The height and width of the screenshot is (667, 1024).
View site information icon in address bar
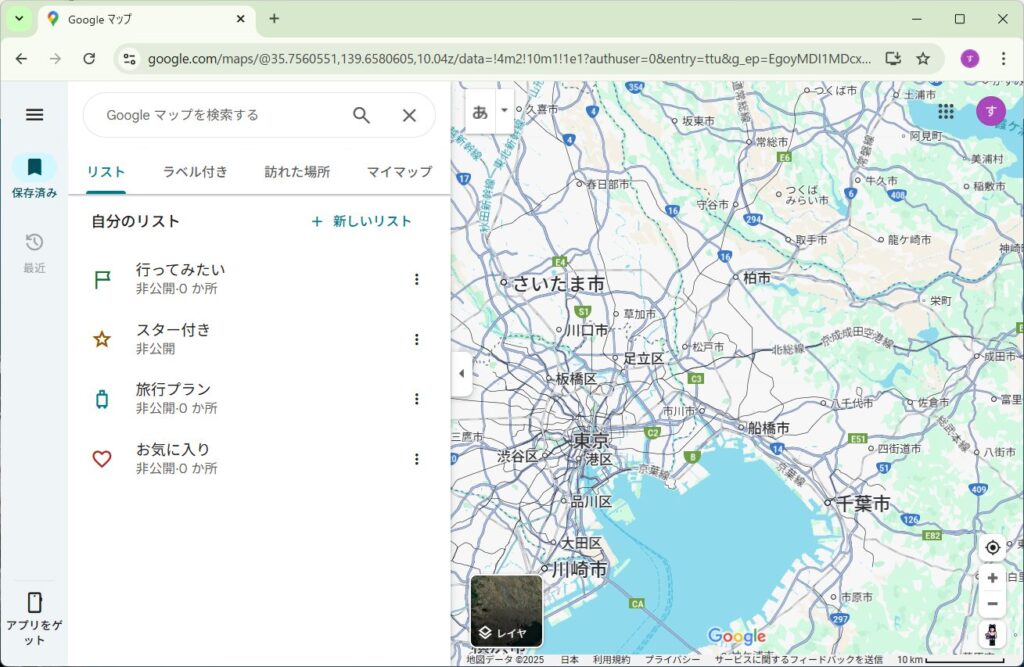(129, 59)
